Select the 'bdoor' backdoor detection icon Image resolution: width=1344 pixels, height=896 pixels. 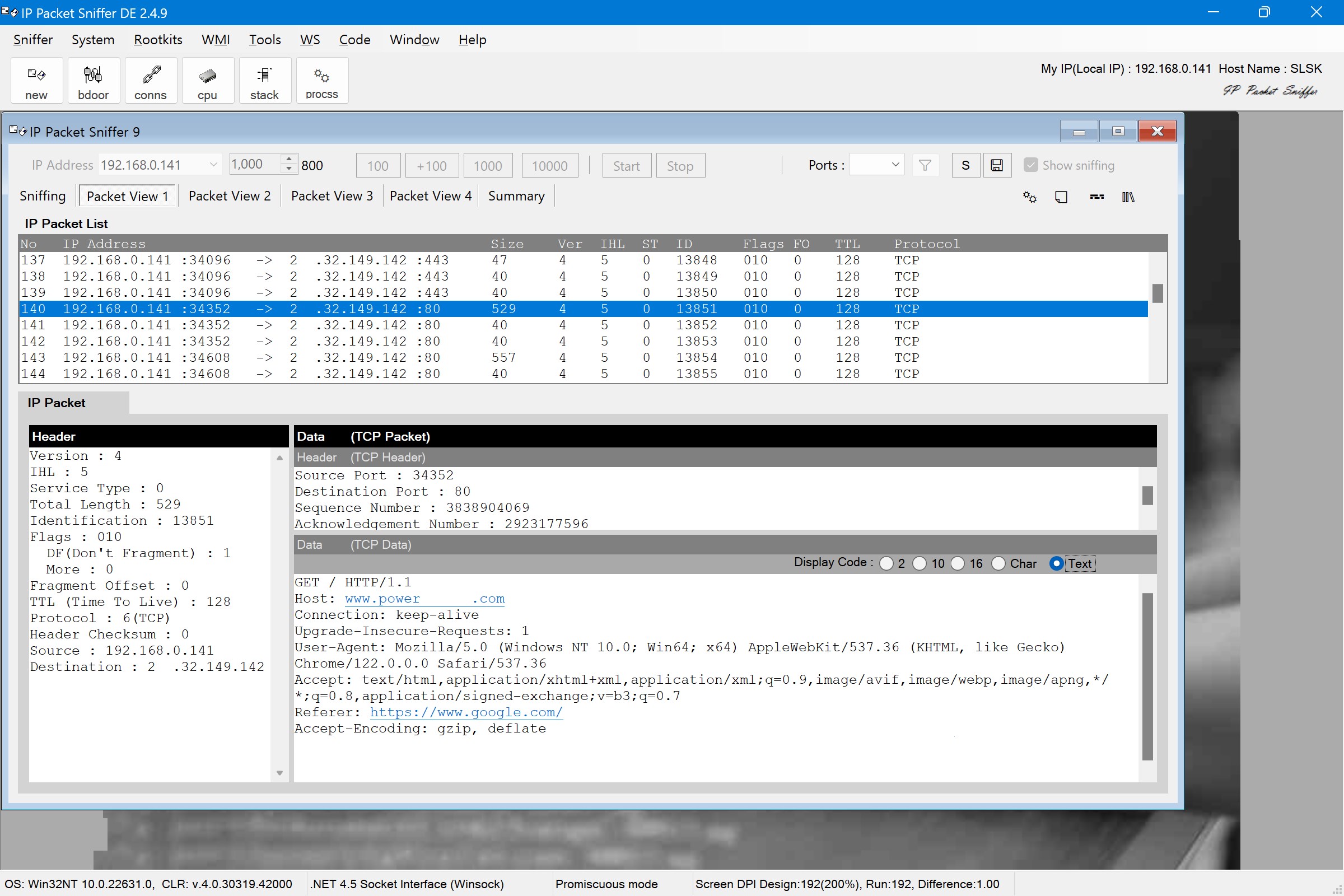93,80
